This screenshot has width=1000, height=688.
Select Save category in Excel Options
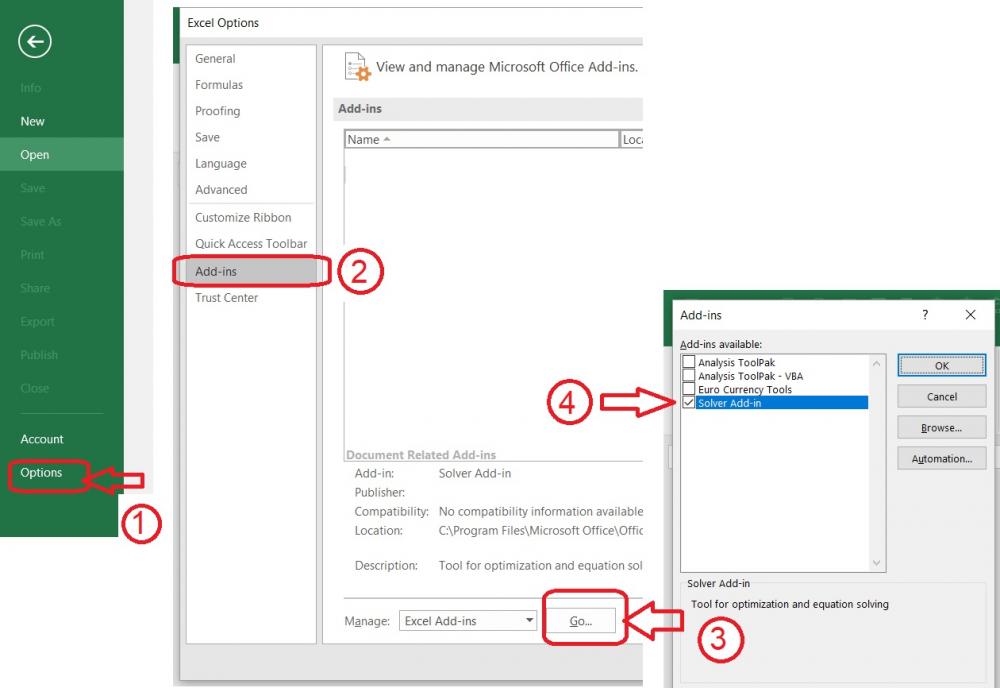[207, 137]
